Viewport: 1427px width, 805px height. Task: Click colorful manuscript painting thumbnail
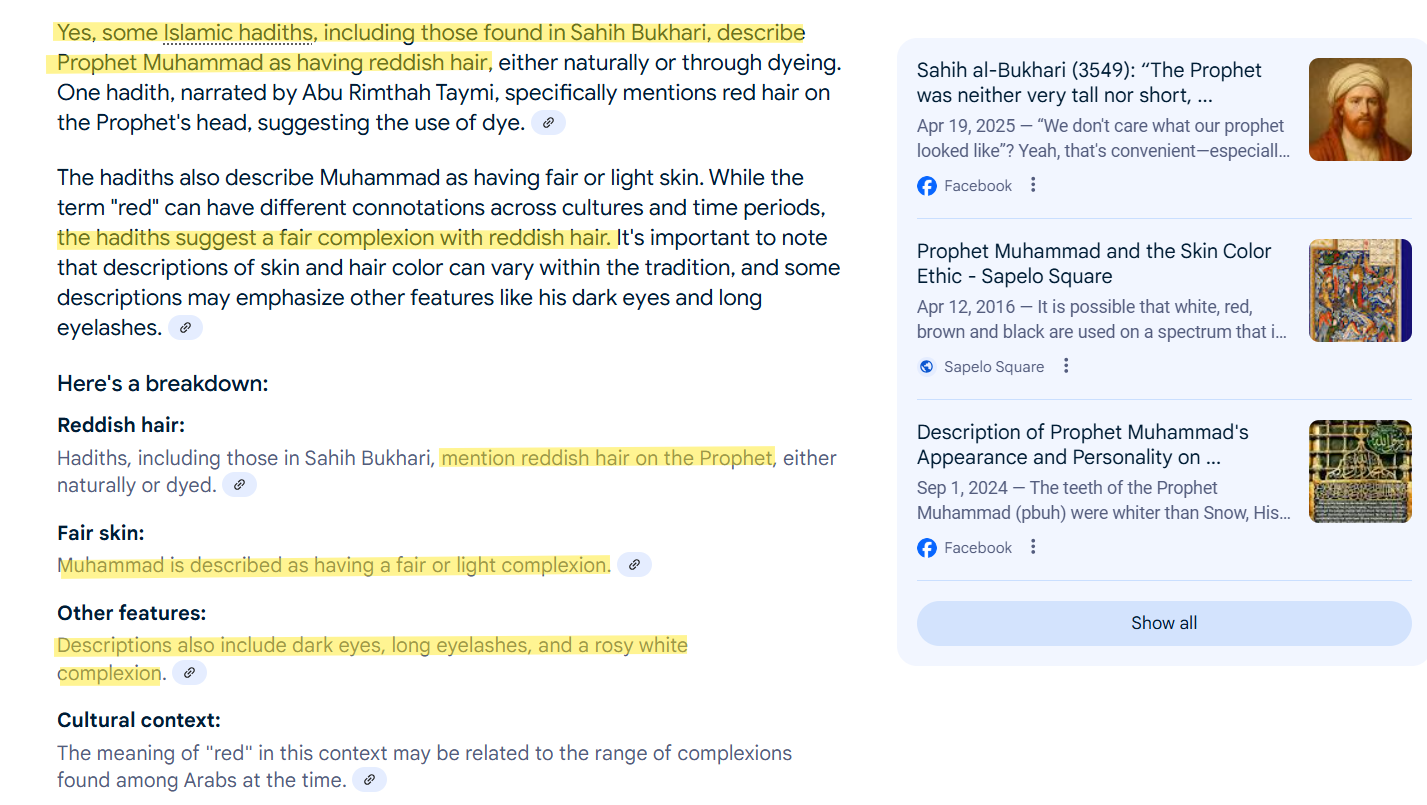pos(1360,291)
